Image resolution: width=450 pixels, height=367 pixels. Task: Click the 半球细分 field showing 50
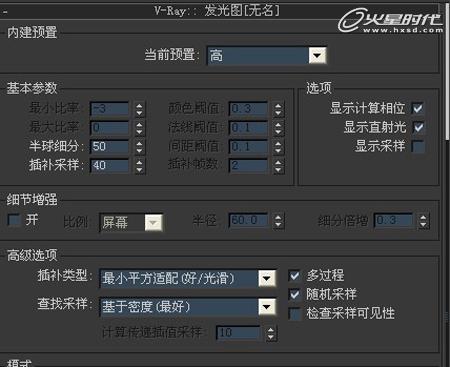click(x=110, y=147)
